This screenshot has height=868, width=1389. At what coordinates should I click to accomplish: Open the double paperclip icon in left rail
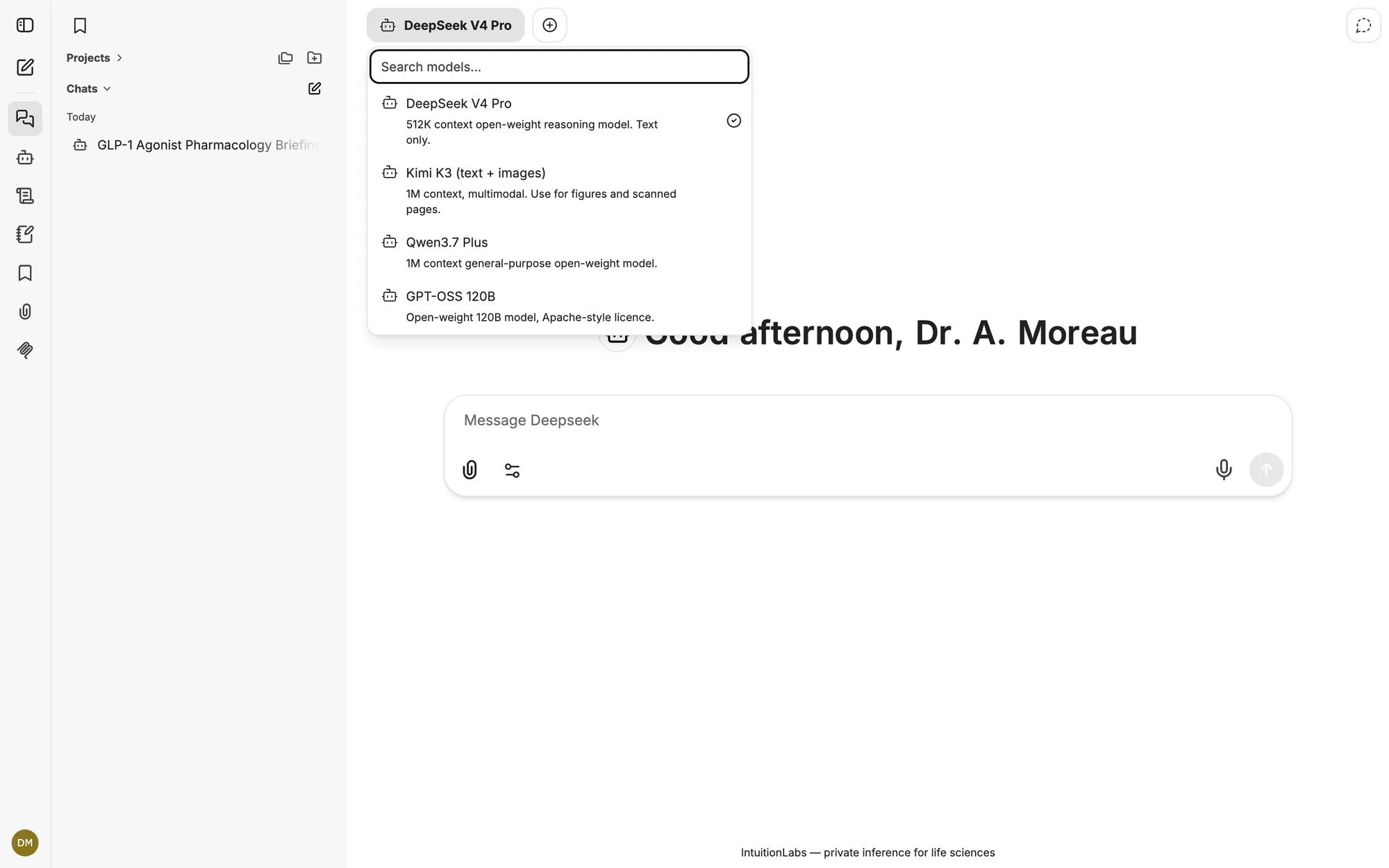tap(25, 350)
